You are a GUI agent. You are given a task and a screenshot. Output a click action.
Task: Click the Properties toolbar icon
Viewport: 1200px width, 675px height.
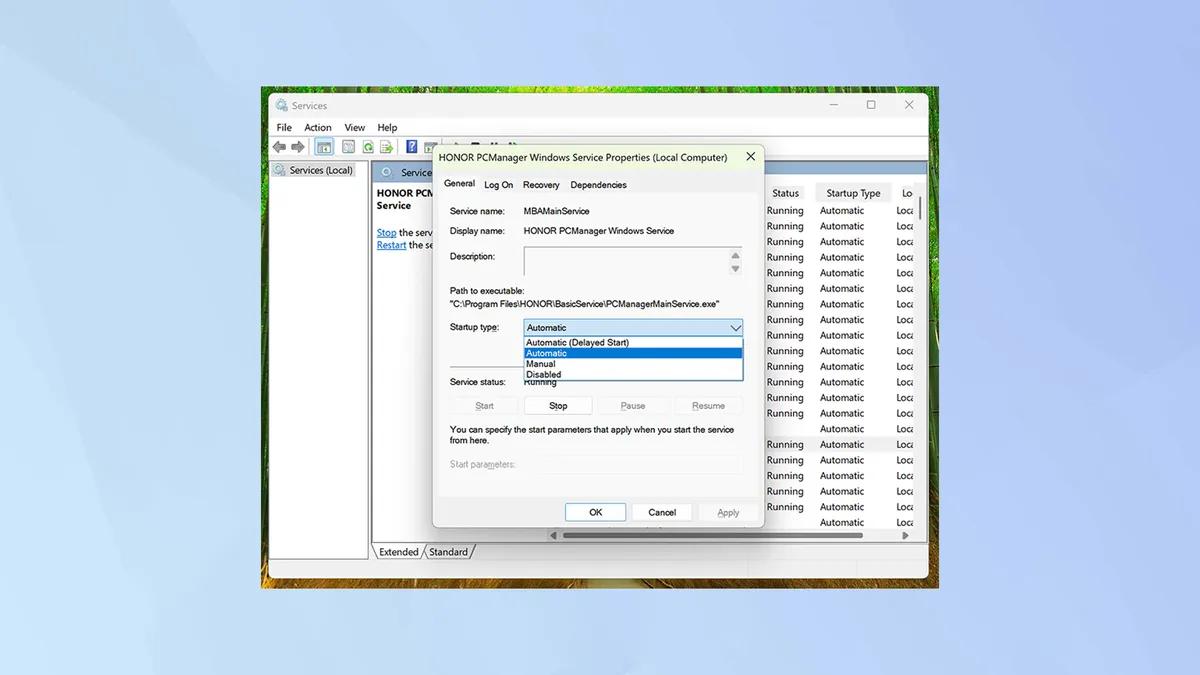pyautogui.click(x=348, y=147)
